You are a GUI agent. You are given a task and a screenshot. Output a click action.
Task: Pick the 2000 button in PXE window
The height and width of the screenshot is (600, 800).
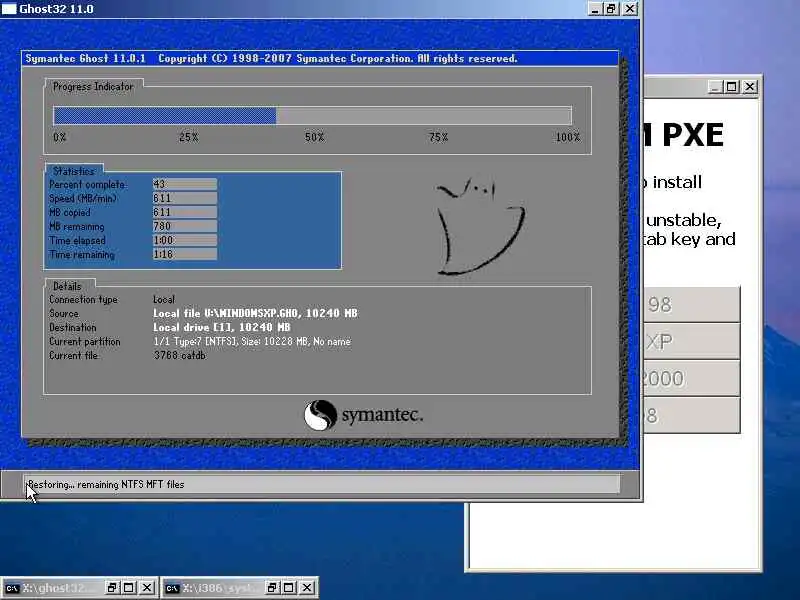pyautogui.click(x=691, y=379)
